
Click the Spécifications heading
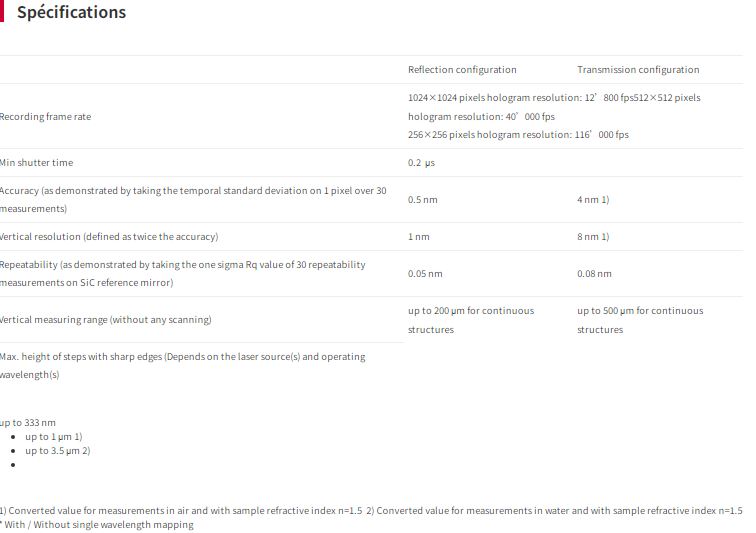(71, 13)
